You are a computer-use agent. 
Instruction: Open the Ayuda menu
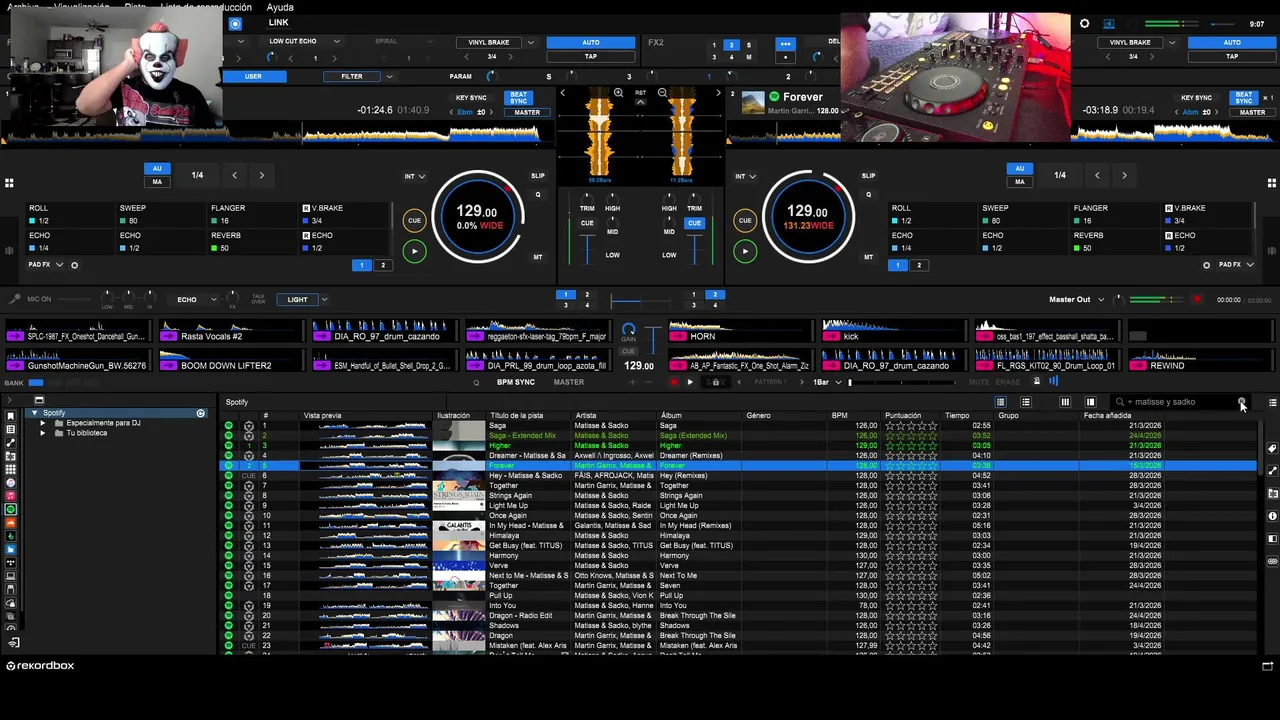pyautogui.click(x=280, y=7)
